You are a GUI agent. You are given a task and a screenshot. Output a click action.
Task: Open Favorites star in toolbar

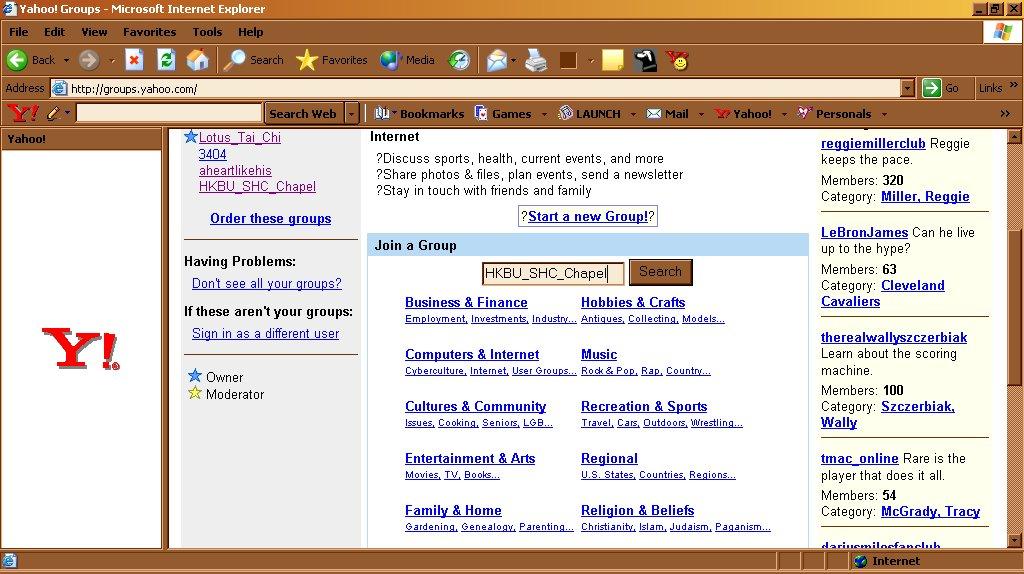click(331, 60)
